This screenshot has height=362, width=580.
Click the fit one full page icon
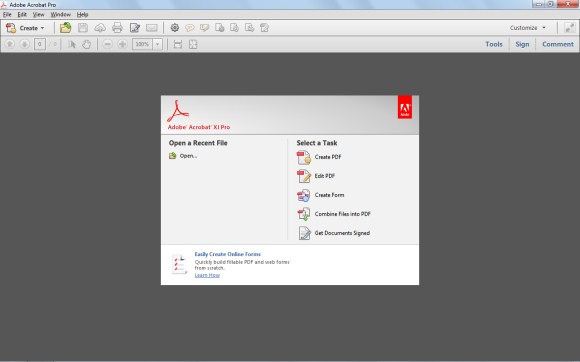pos(193,44)
